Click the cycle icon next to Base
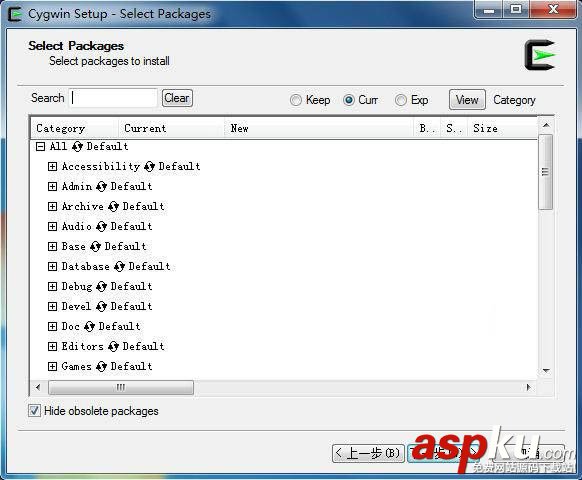 pos(95,246)
